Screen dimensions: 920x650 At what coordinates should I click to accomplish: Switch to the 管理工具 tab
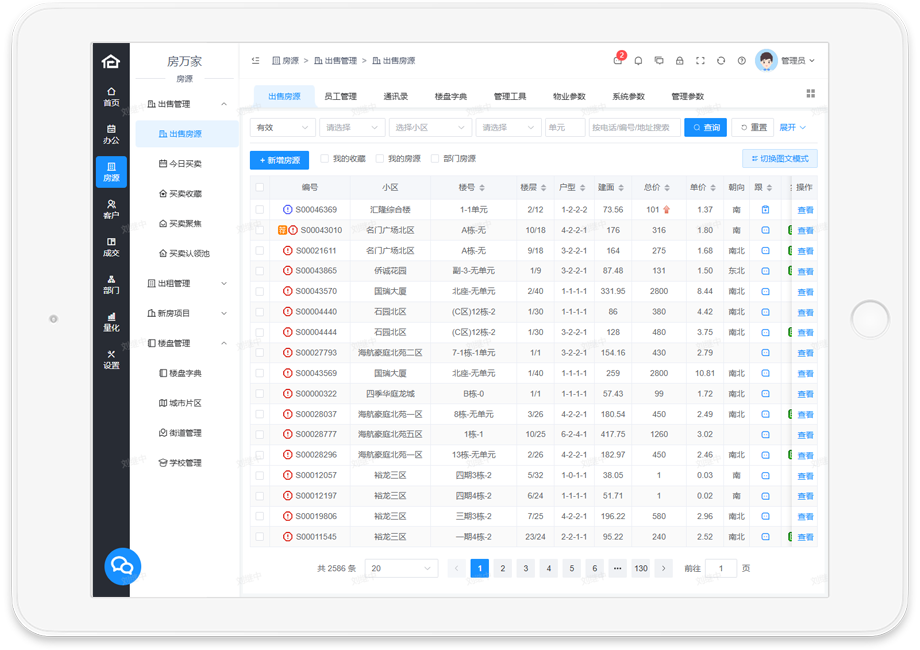click(x=510, y=96)
